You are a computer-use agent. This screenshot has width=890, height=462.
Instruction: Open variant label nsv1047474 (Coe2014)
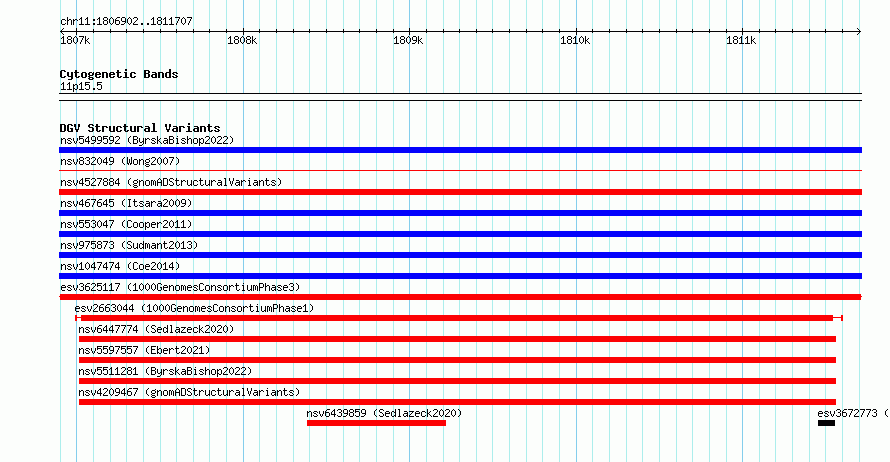(x=120, y=266)
